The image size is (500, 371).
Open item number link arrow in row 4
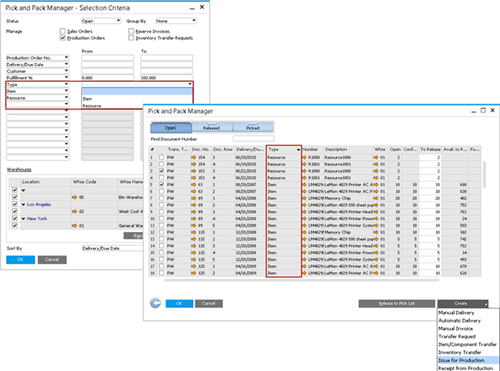click(x=304, y=178)
